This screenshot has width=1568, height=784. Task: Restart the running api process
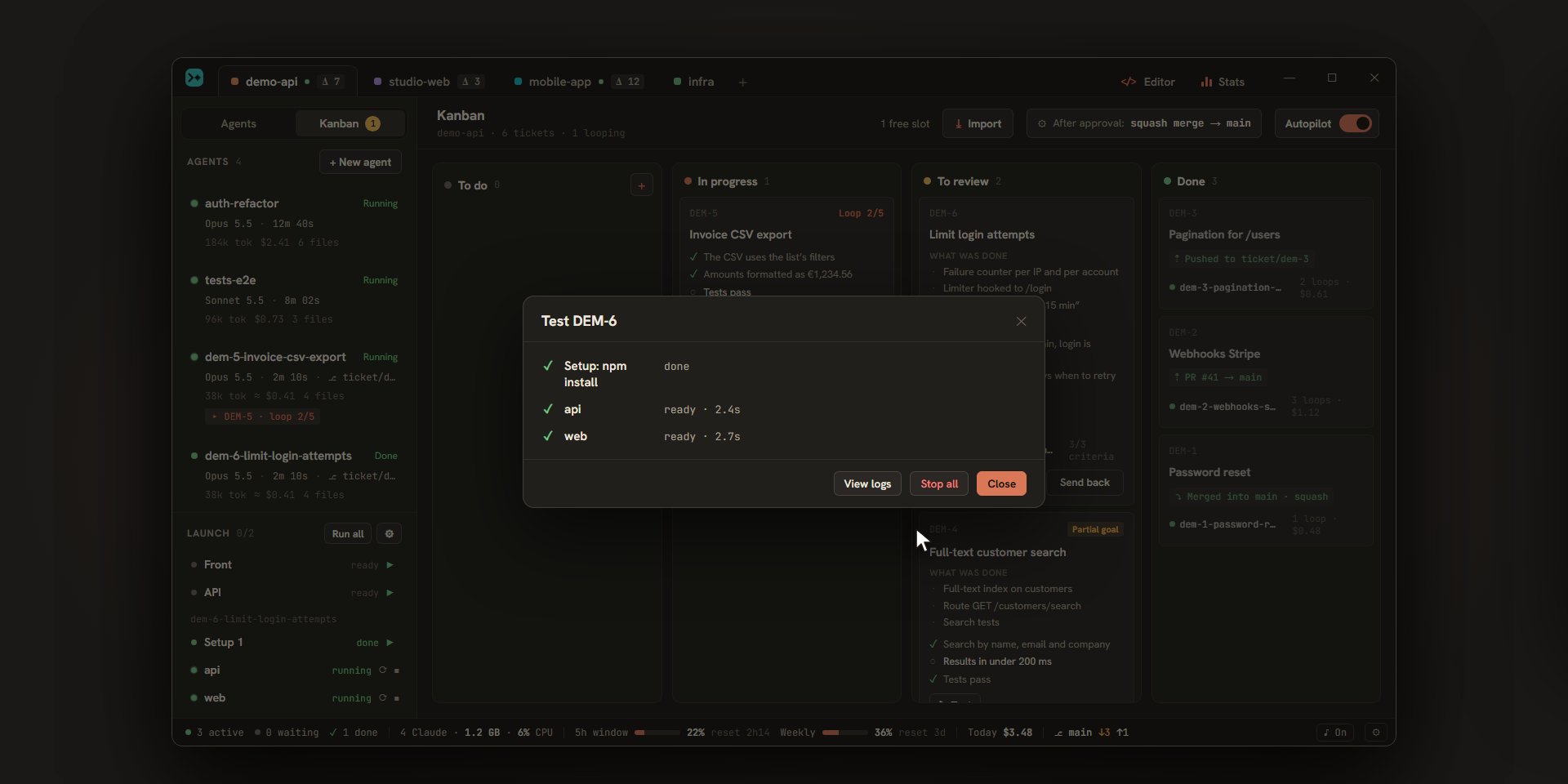(x=382, y=670)
